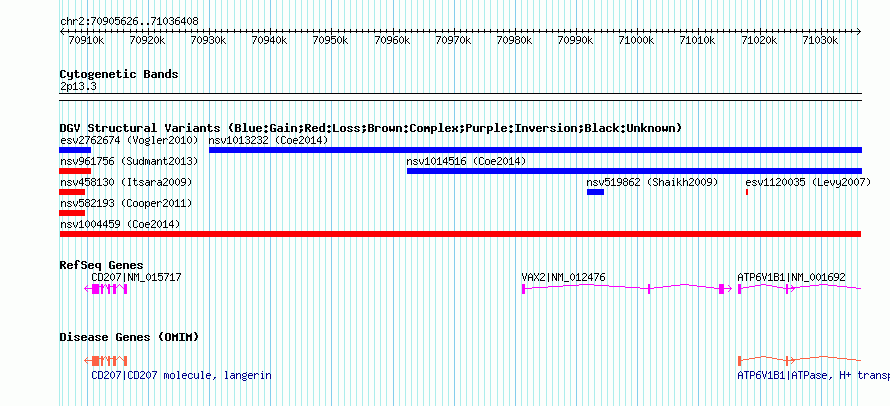Click the 71000k ruler tick label
This screenshot has width=890, height=406.
[x=637, y=40]
